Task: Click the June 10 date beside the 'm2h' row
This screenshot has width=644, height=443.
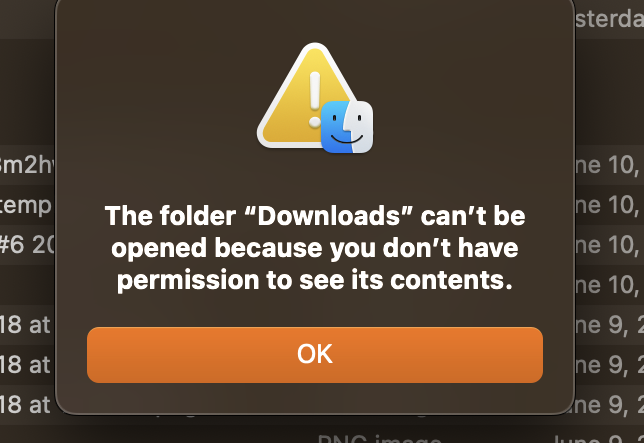Action: tap(610, 165)
